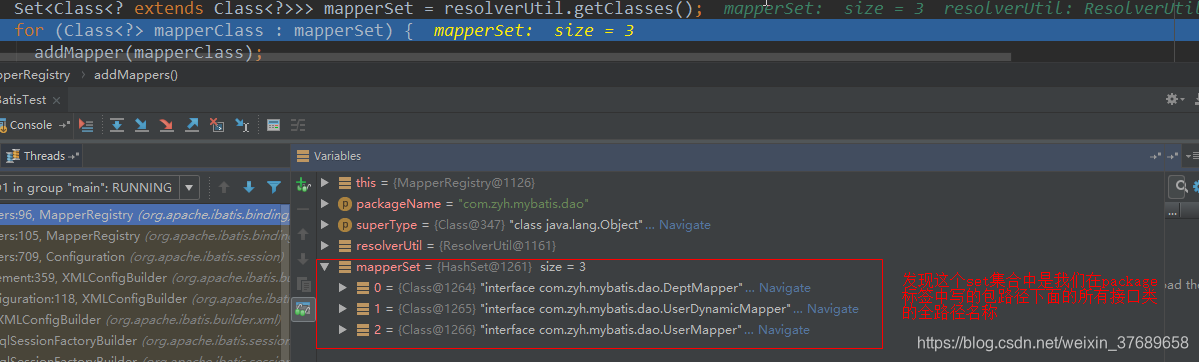Open Evaluate Expression calculator icon
The image size is (1199, 362).
(274, 125)
